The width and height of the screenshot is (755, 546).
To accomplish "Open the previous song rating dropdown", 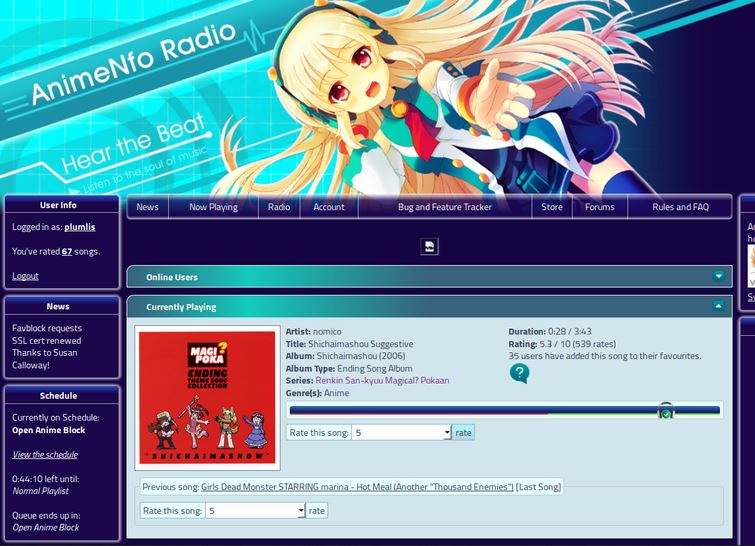I will [254, 510].
